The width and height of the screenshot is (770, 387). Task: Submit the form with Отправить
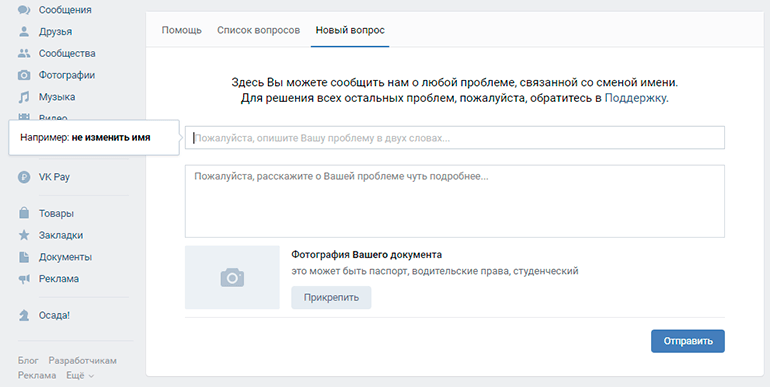pos(688,341)
